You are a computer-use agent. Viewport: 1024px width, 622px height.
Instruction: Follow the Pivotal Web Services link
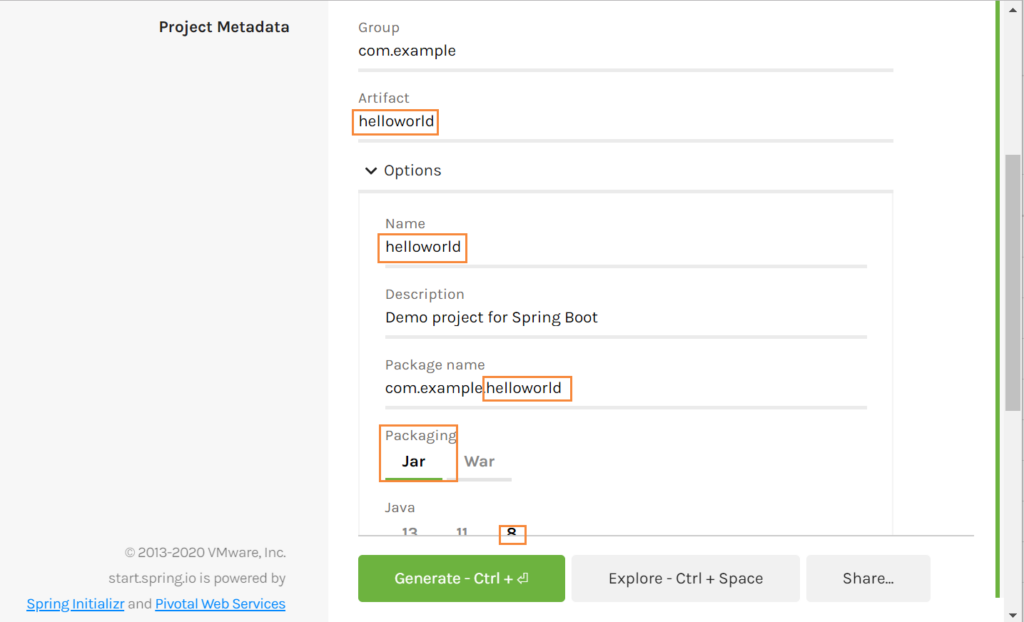220,604
